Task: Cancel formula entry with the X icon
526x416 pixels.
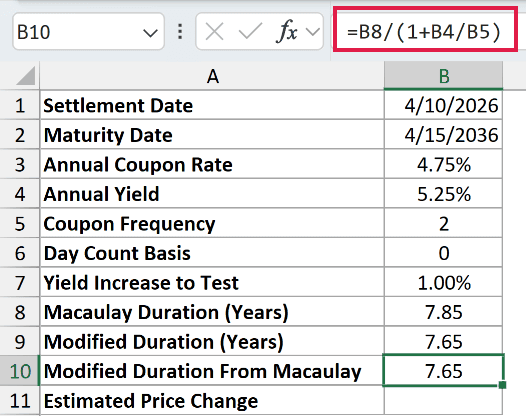Action: click(214, 32)
